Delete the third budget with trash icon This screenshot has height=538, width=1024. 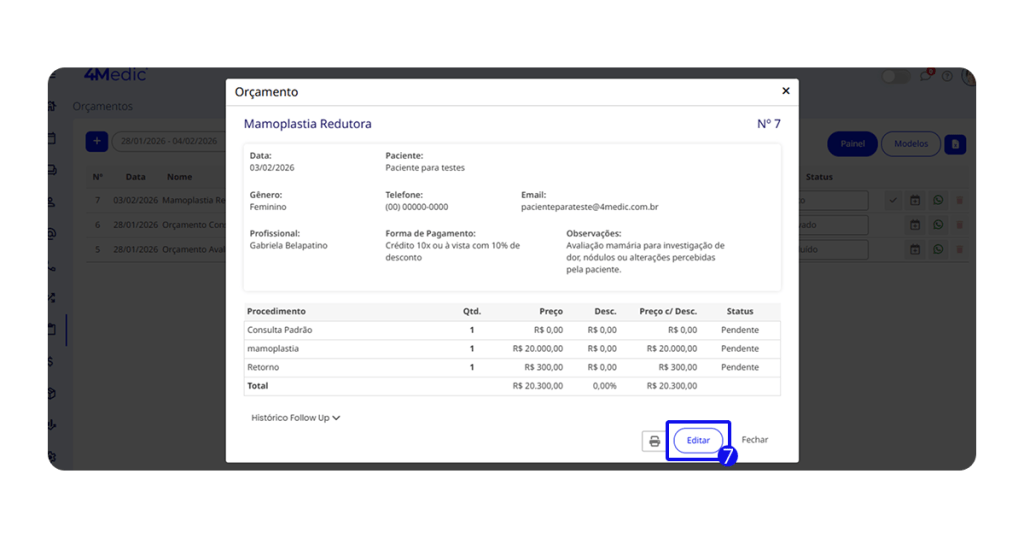pyautogui.click(x=960, y=249)
